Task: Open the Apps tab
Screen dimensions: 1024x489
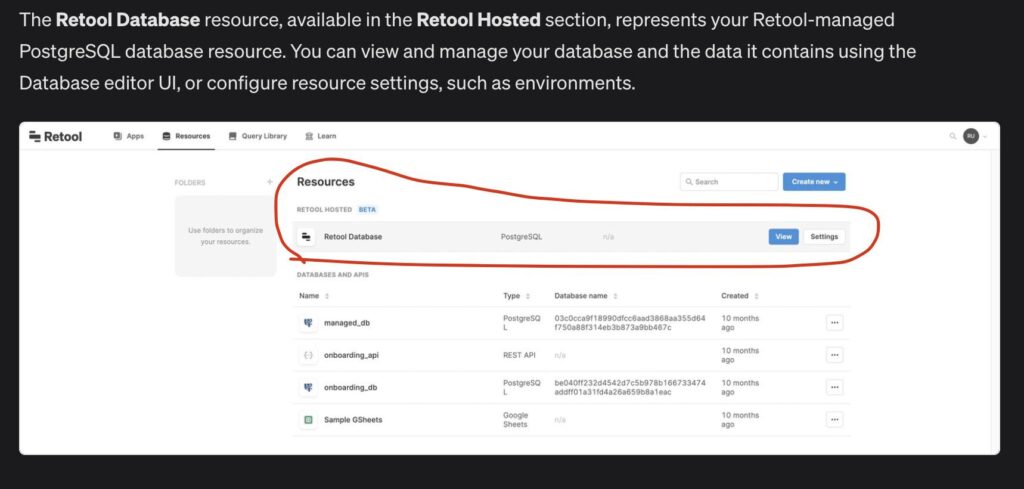Action: pyautogui.click(x=129, y=136)
